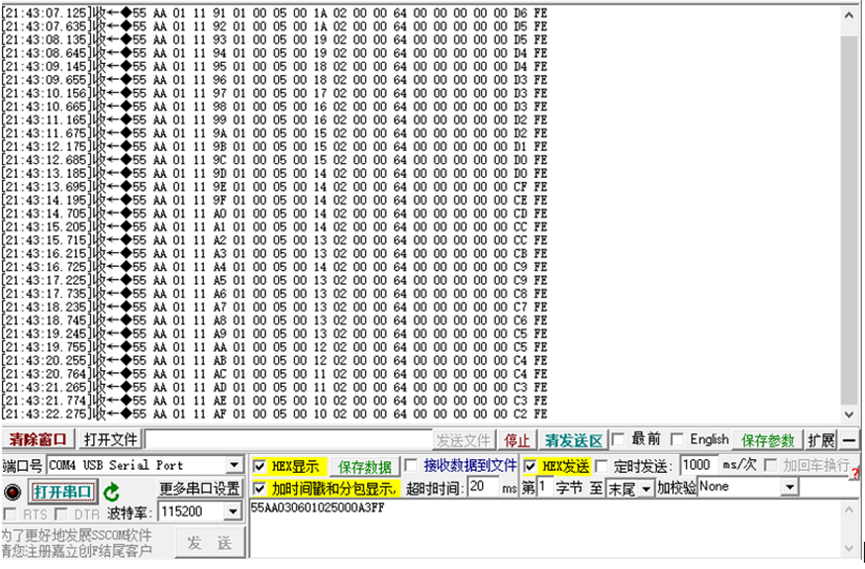Enable 最前 always-on-top checkbox
The image size is (865, 569).
pos(618,439)
